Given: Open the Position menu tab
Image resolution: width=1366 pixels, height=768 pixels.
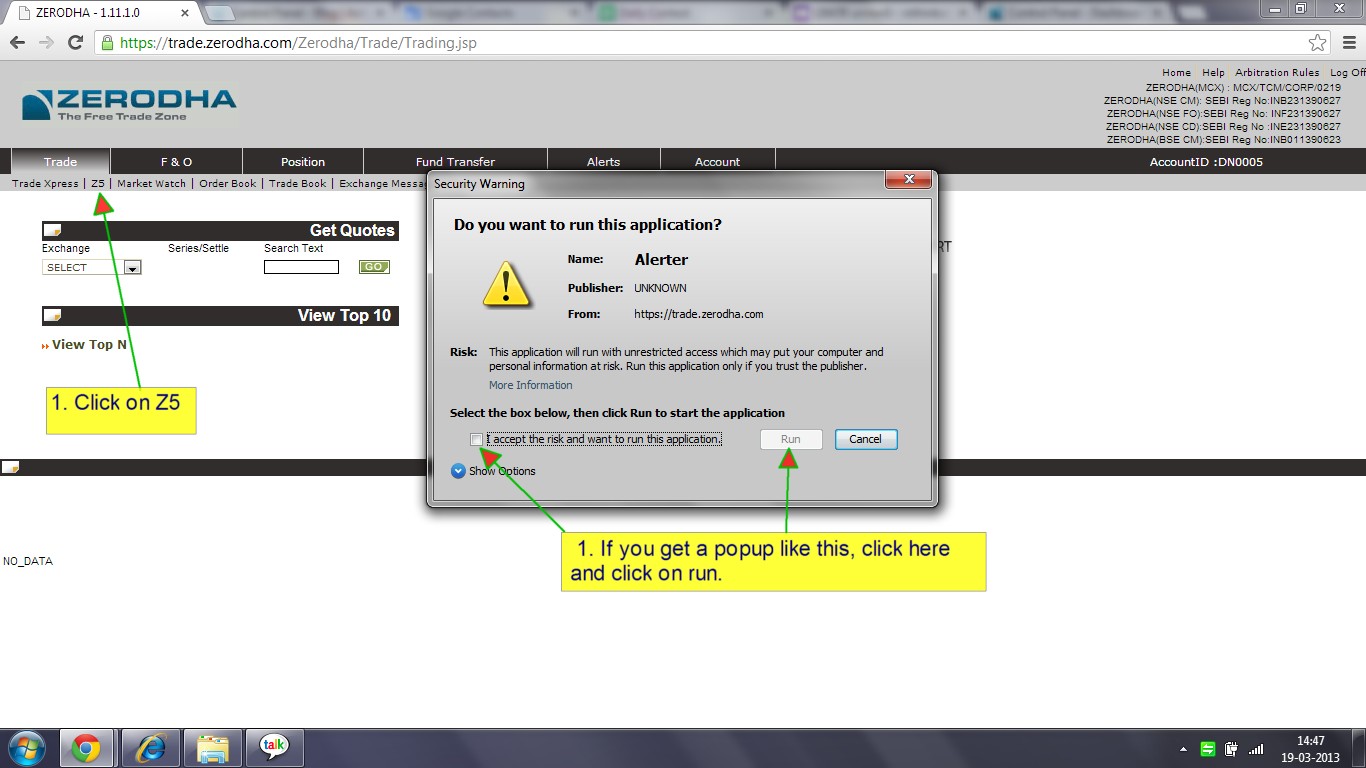Looking at the screenshot, I should pos(303,162).
